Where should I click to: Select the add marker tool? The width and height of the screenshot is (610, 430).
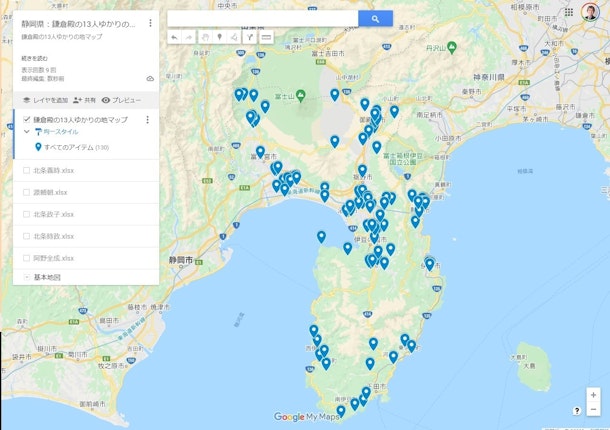tap(218, 37)
